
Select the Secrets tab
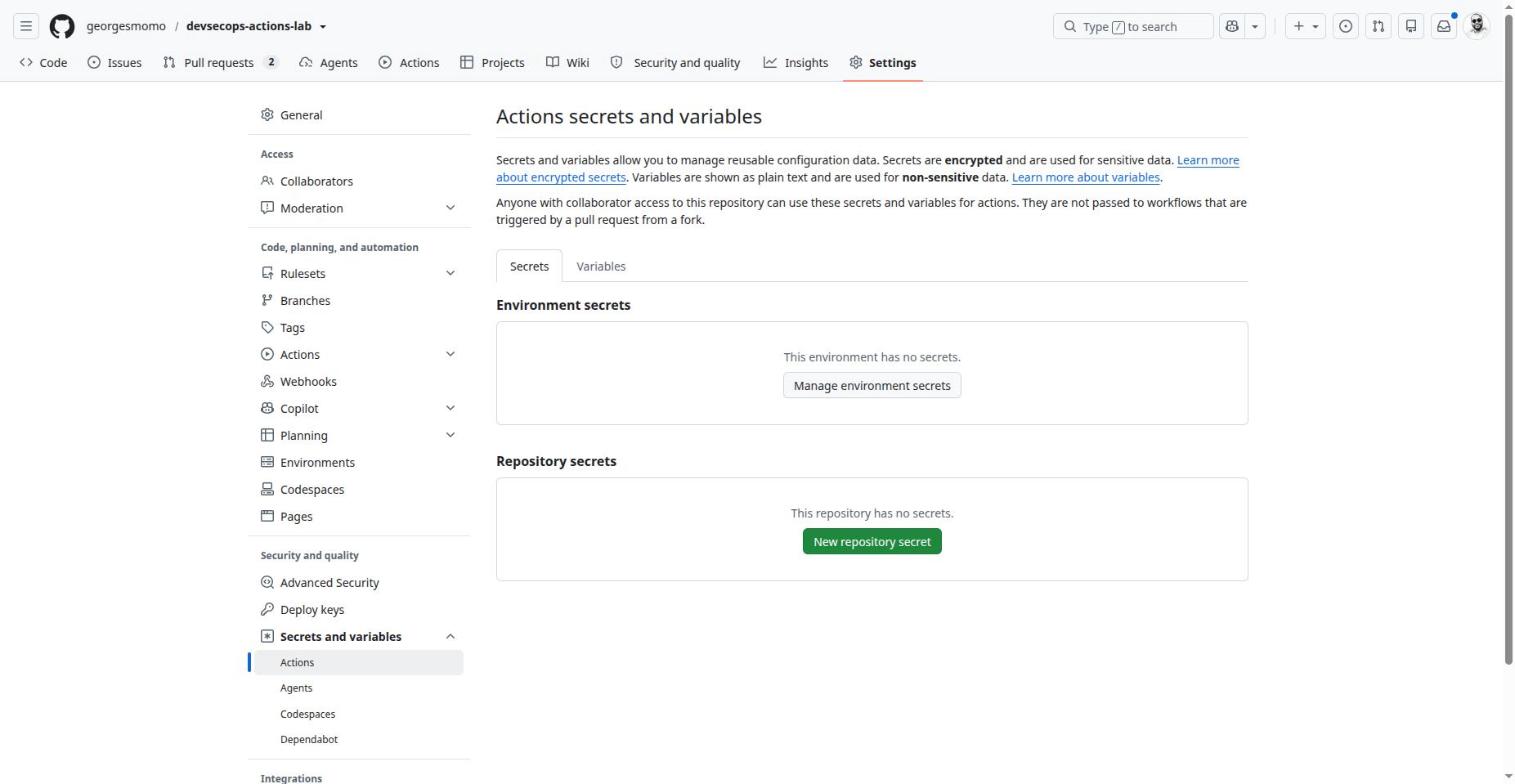click(529, 266)
